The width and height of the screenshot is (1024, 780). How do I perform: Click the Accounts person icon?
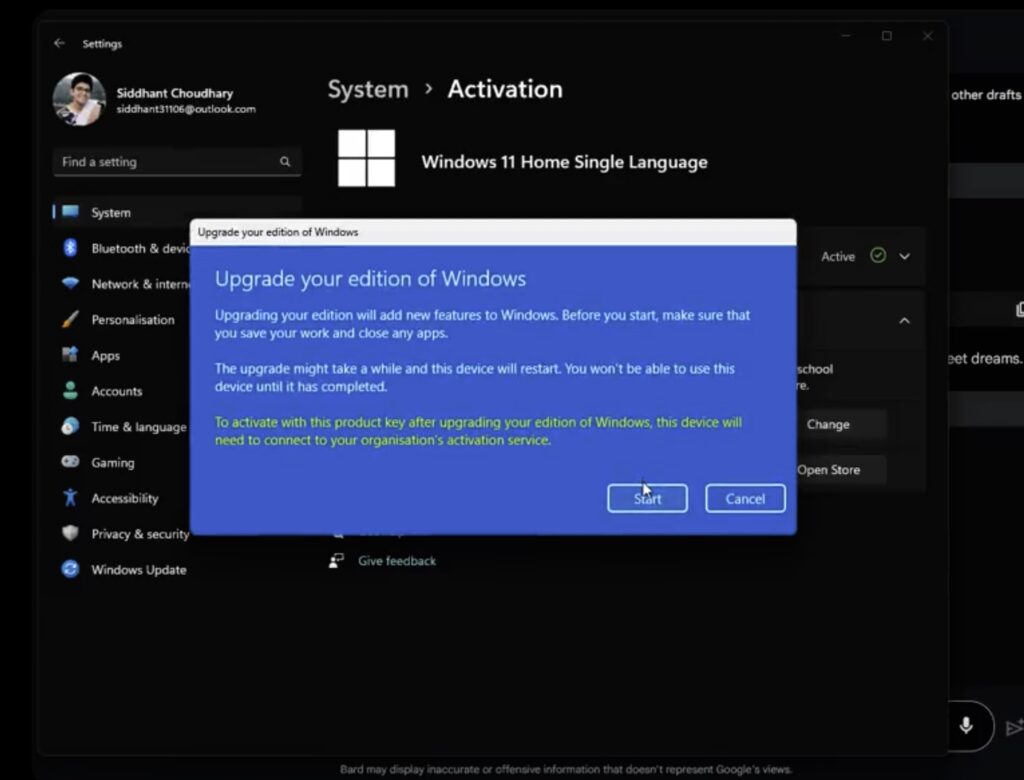coord(70,390)
